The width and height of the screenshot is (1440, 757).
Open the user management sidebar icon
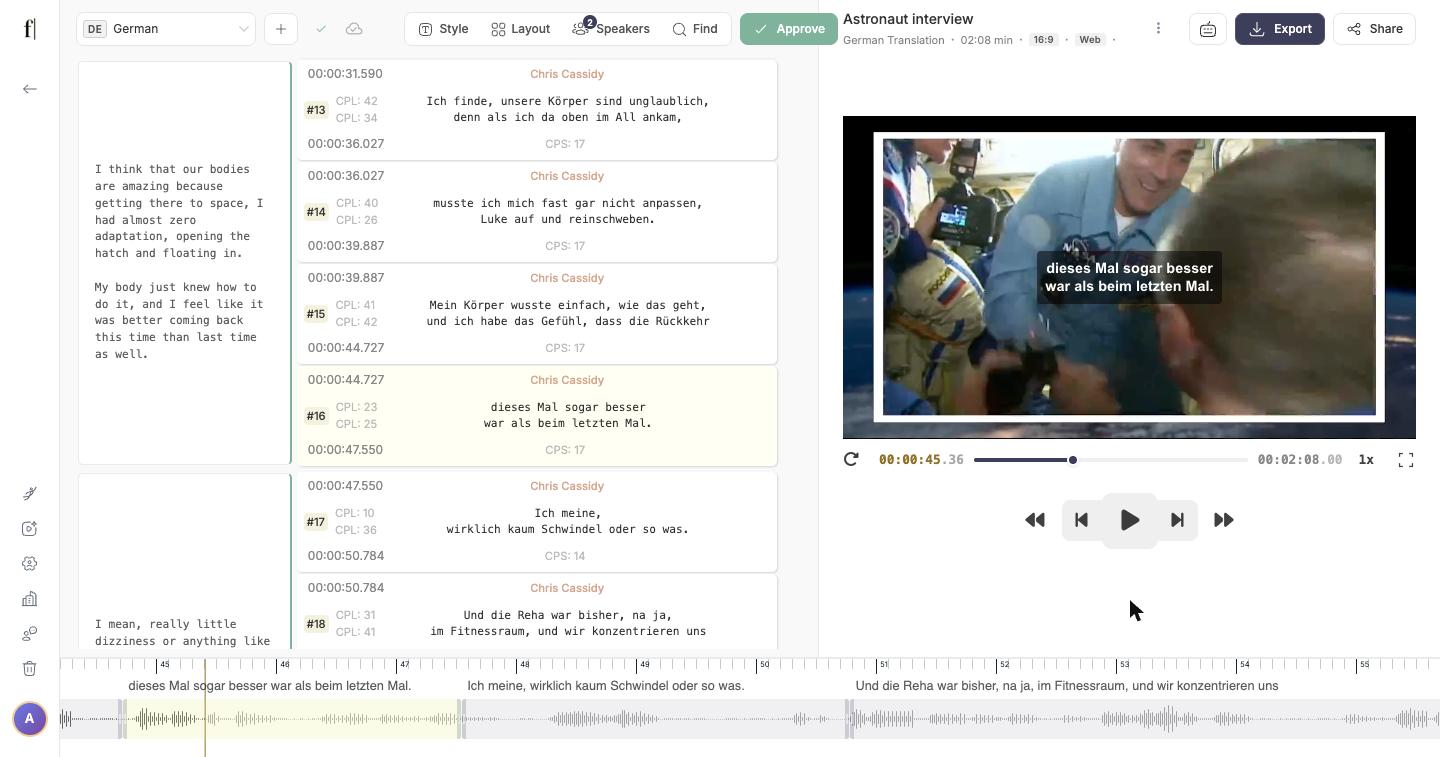(x=30, y=634)
